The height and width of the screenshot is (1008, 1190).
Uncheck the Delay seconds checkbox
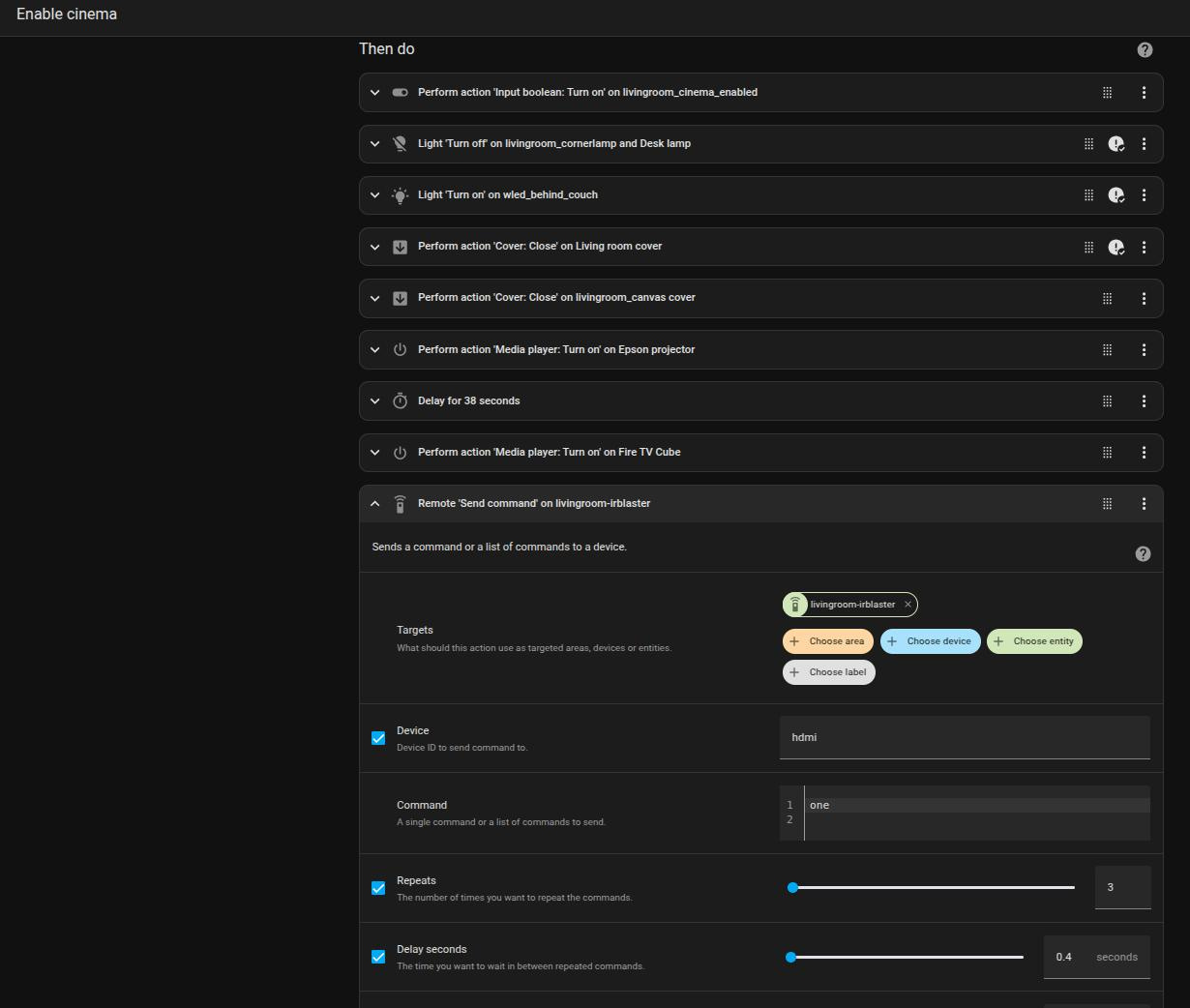click(x=378, y=957)
